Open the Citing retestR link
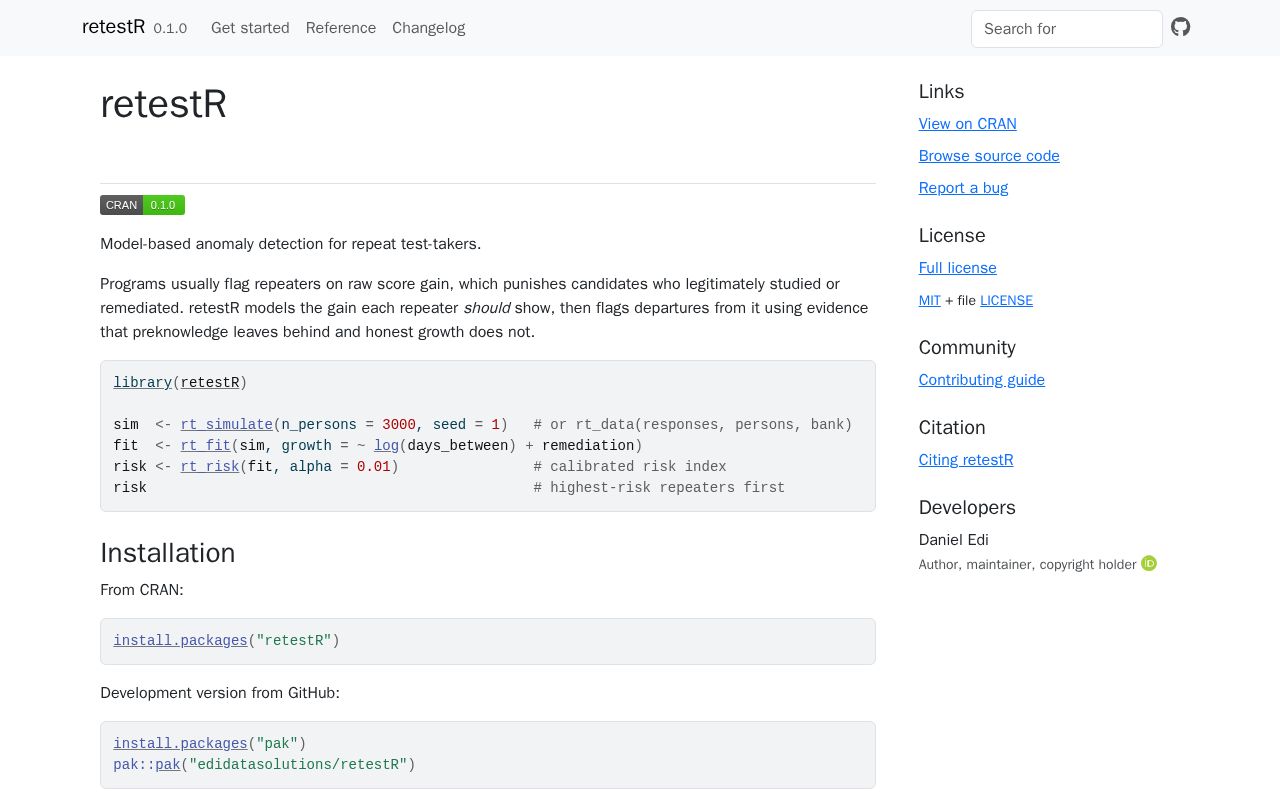 click(x=966, y=460)
